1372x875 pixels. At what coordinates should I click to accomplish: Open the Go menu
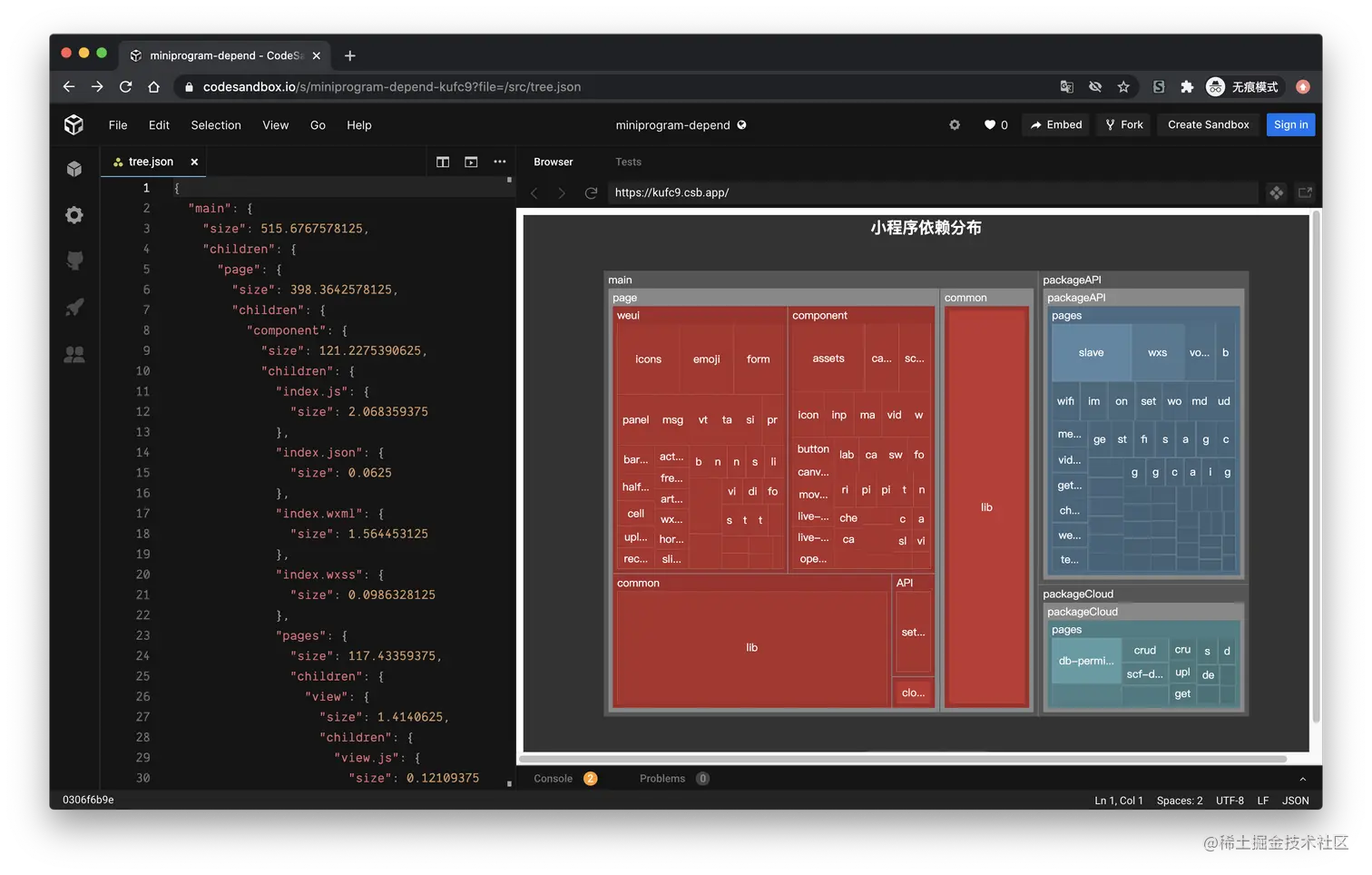pyautogui.click(x=318, y=125)
